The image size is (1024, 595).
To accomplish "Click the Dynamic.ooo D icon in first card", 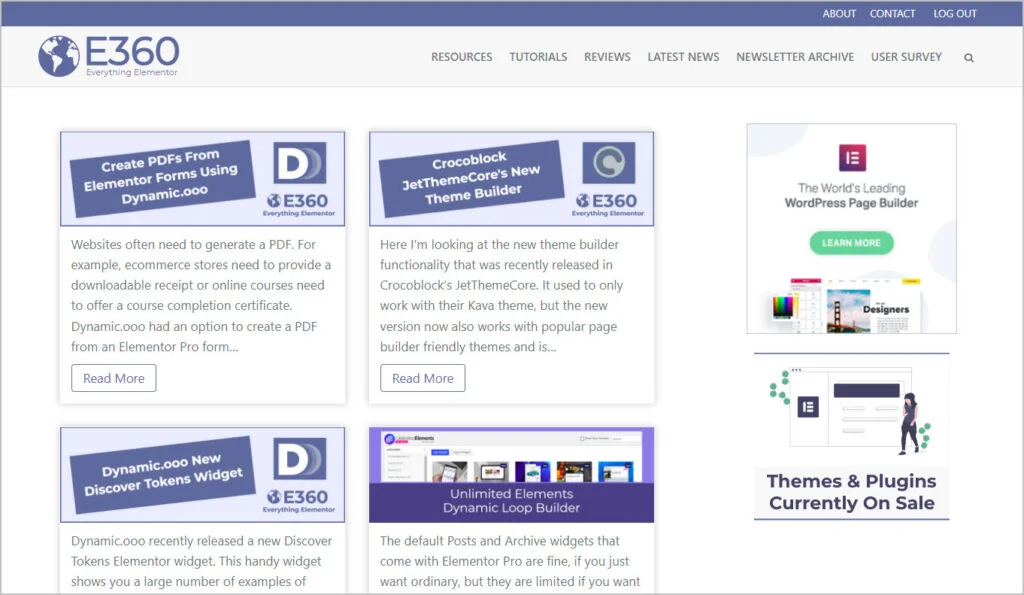I will point(299,163).
